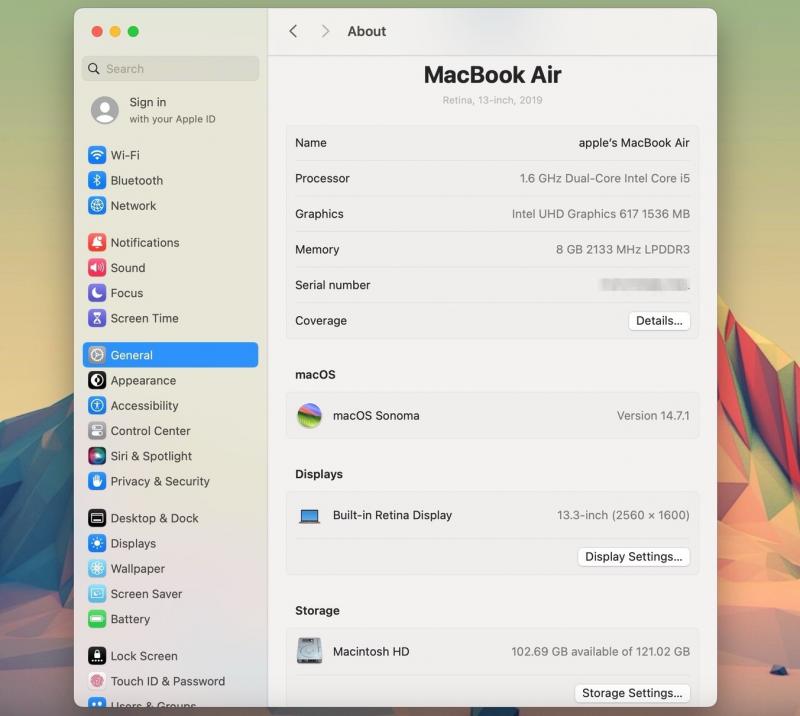Open the Network globe icon
Viewport: 800px width, 716px height.
point(97,205)
